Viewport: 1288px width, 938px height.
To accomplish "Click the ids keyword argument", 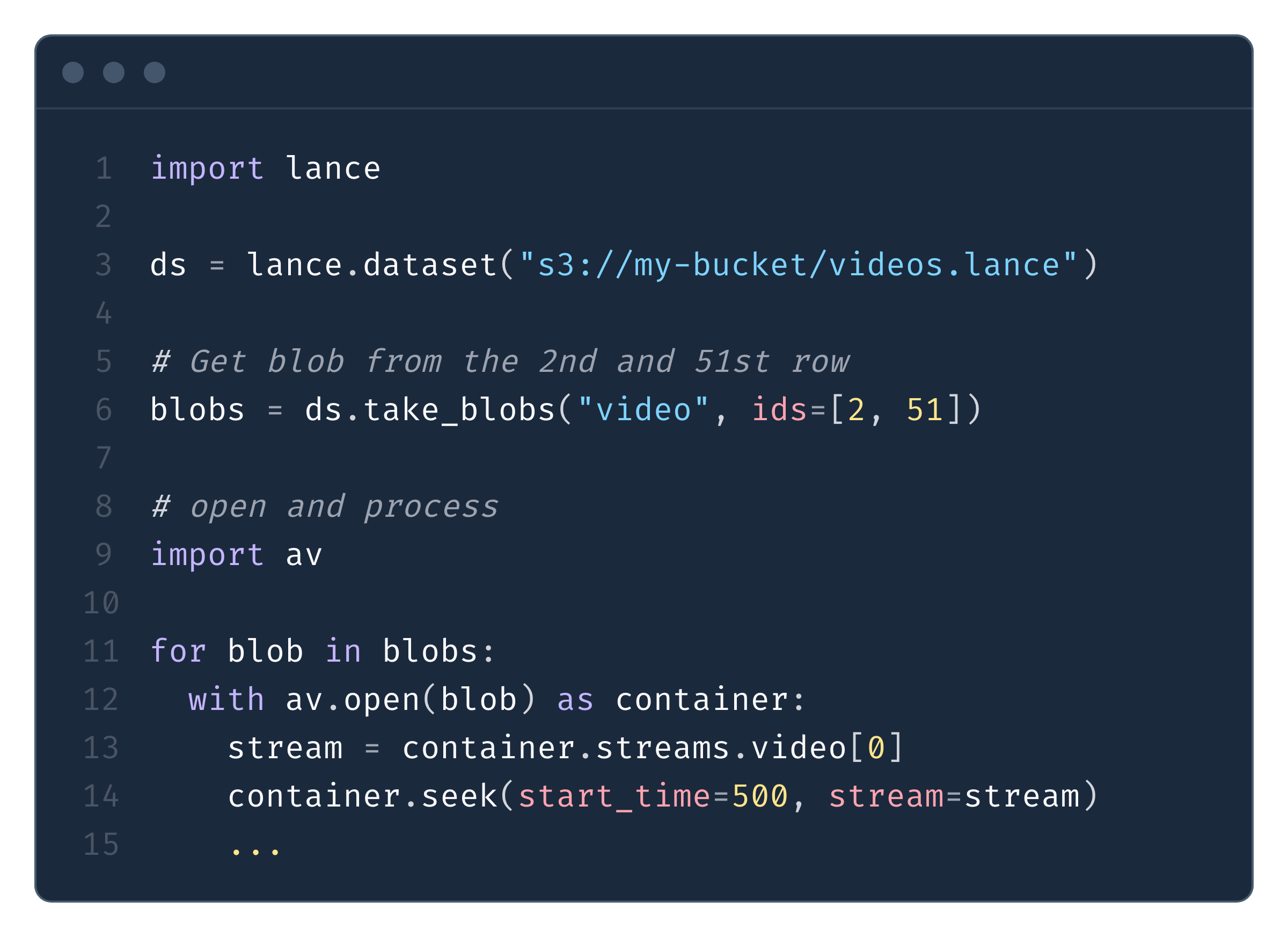I will [x=779, y=410].
